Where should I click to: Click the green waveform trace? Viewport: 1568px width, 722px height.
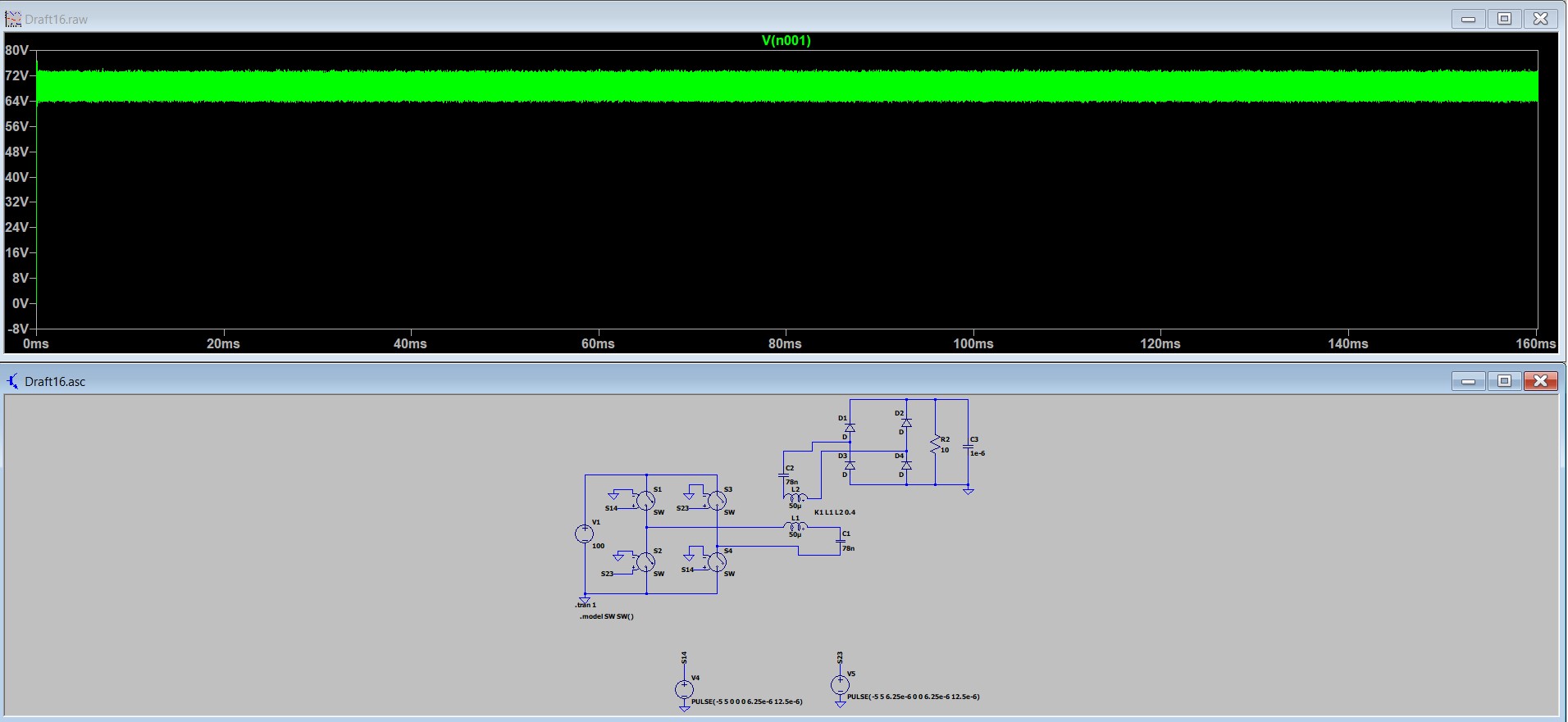click(787, 86)
